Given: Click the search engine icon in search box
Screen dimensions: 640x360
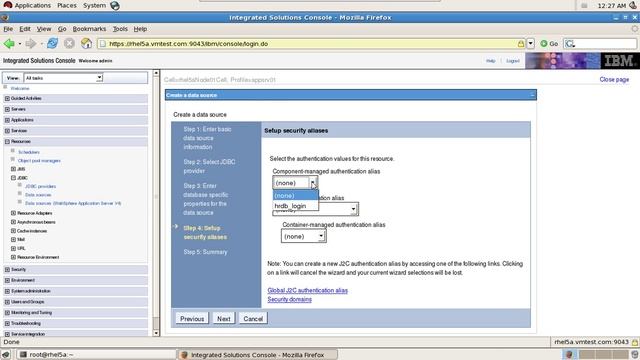Looking at the screenshot, I should point(570,44).
